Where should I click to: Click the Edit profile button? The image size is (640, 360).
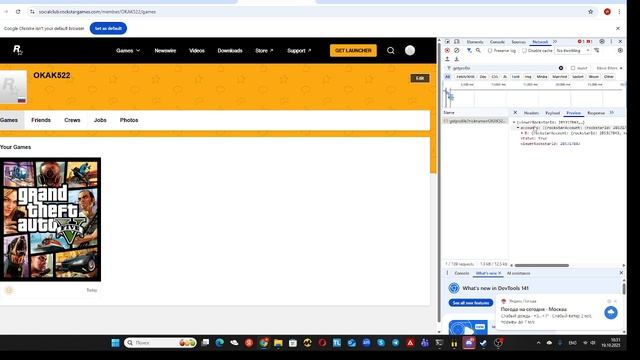(x=420, y=78)
